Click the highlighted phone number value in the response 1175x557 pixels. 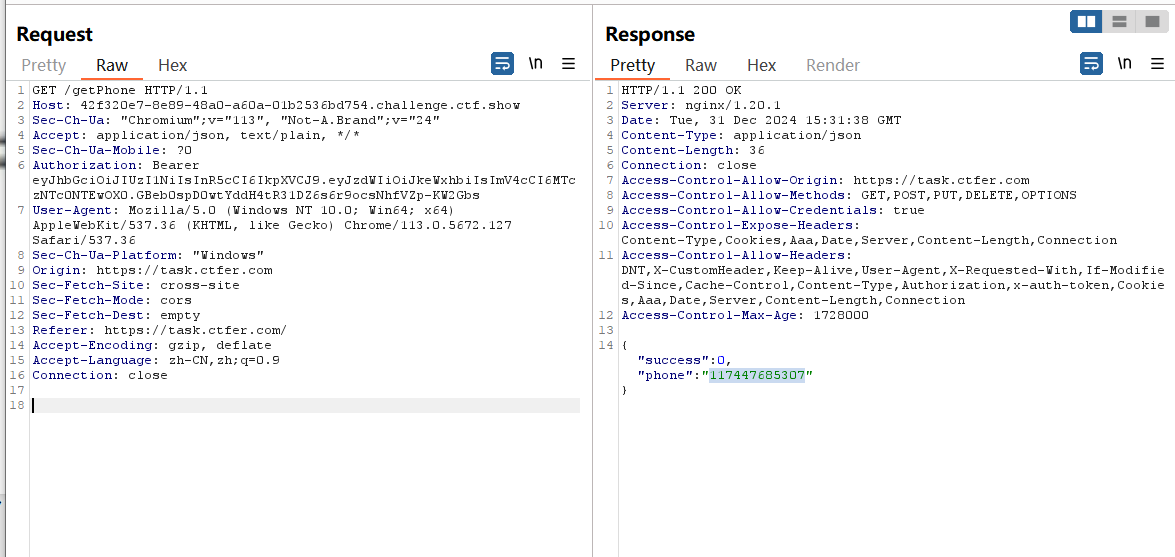(x=756, y=375)
